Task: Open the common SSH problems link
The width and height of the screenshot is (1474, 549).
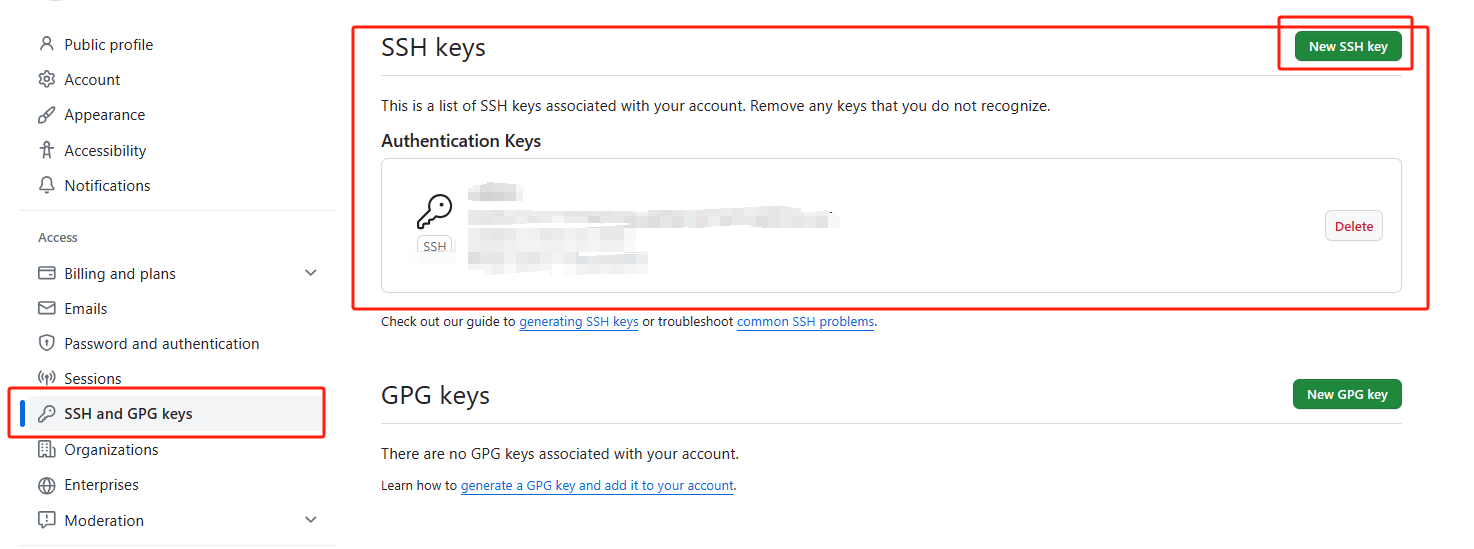Action: click(x=805, y=322)
